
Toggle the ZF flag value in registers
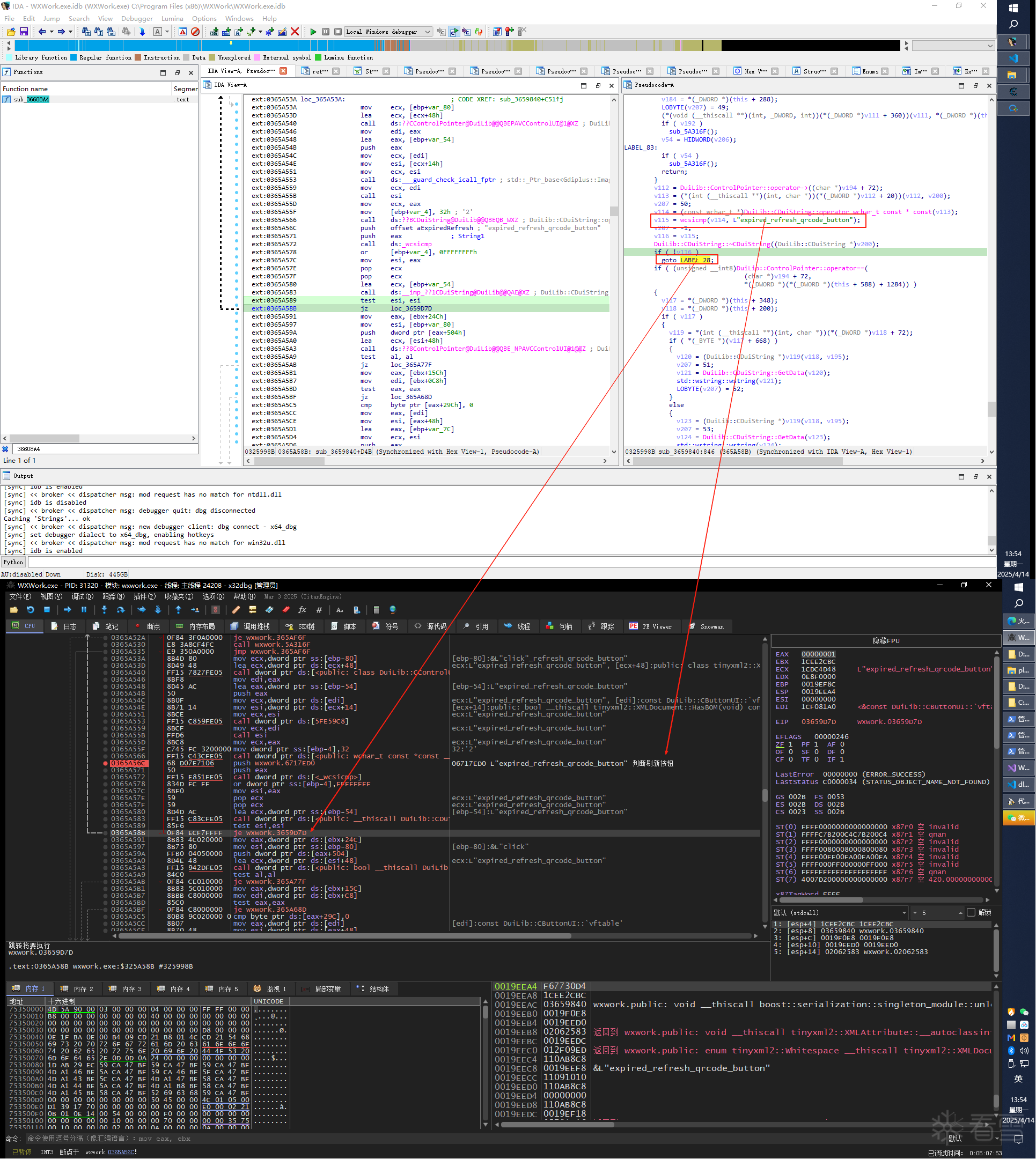click(790, 744)
